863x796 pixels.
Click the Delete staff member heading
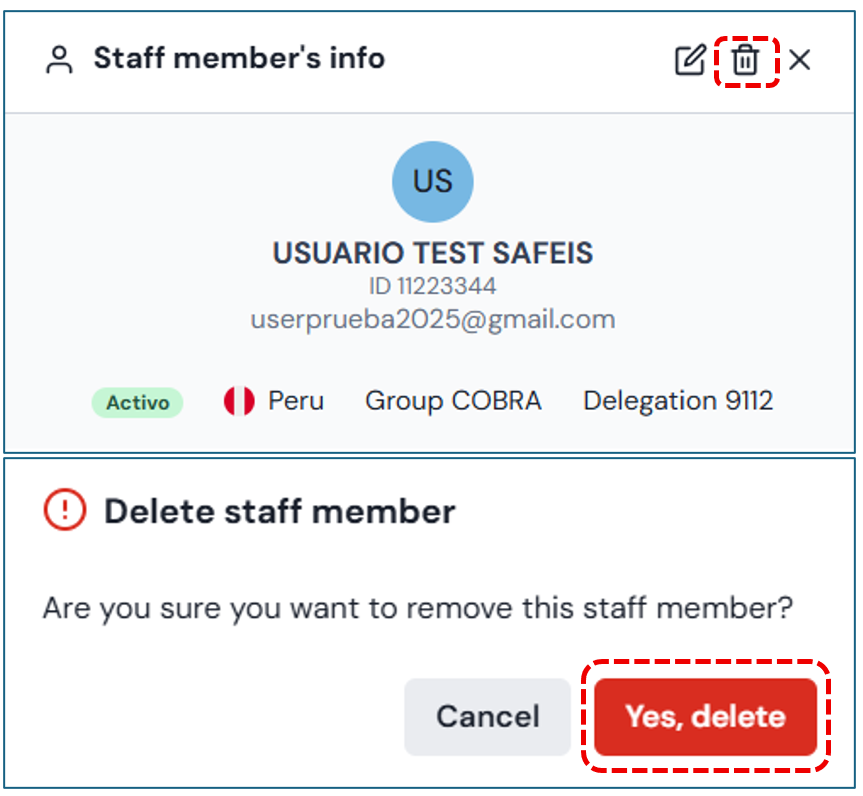click(x=280, y=512)
